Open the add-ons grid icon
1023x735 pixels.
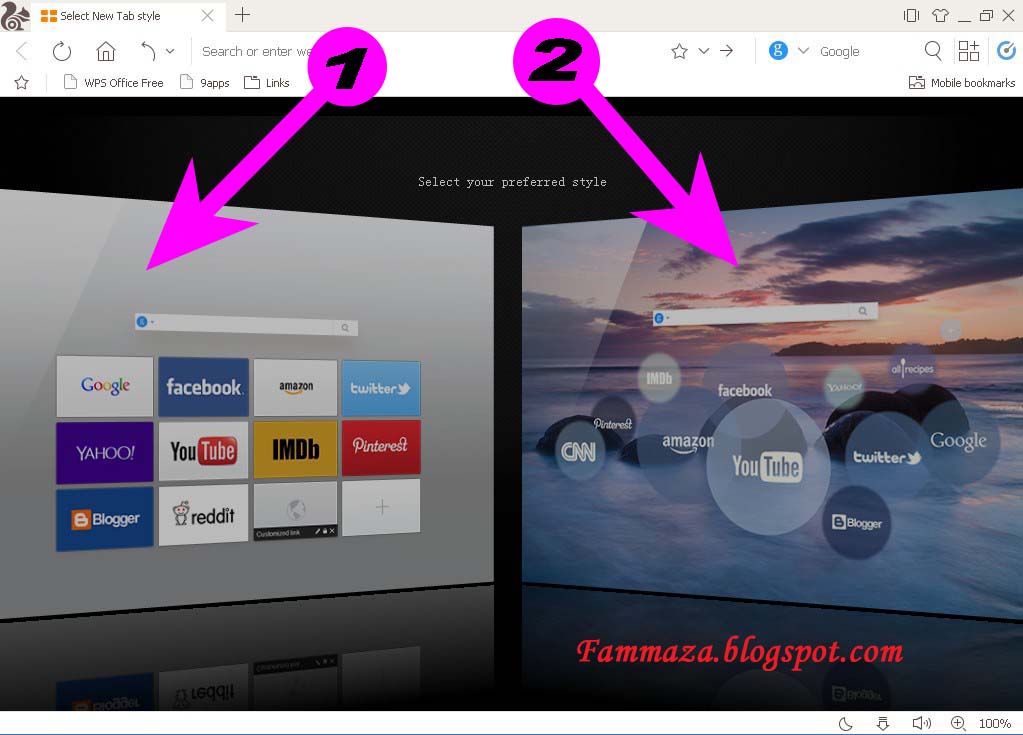[969, 51]
